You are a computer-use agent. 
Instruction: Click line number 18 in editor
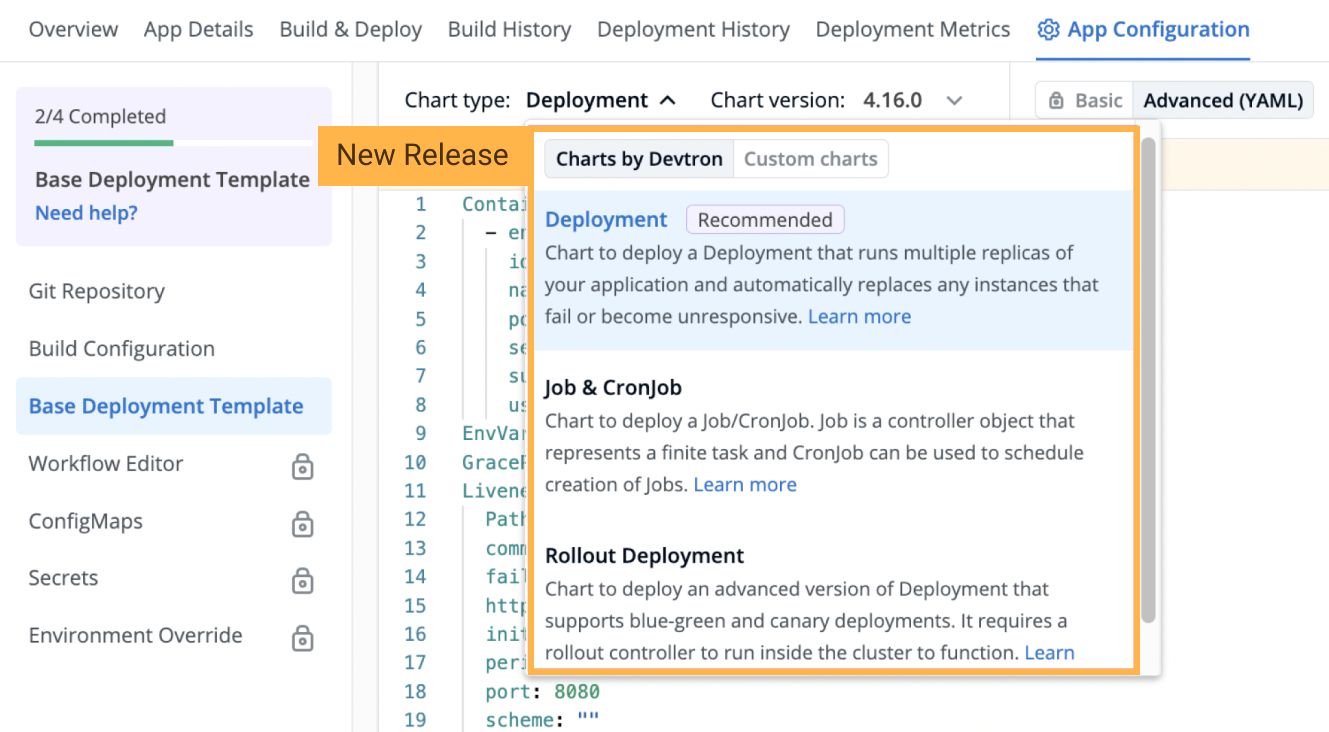point(415,691)
